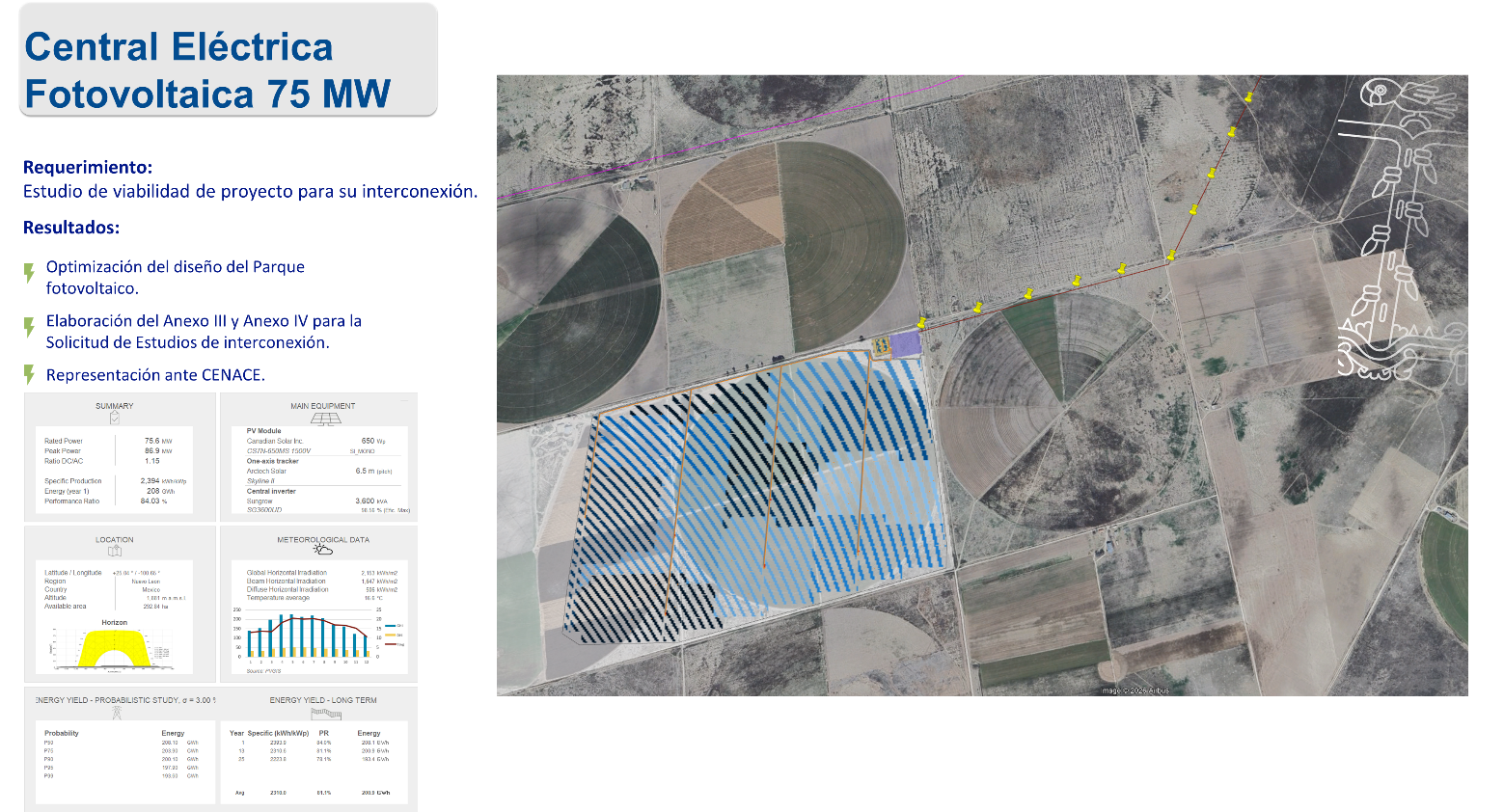Image resolution: width=1504 pixels, height=812 pixels.
Task: Click the 'METEOROLOGICAL DATA' panel heading
Action: tap(323, 540)
